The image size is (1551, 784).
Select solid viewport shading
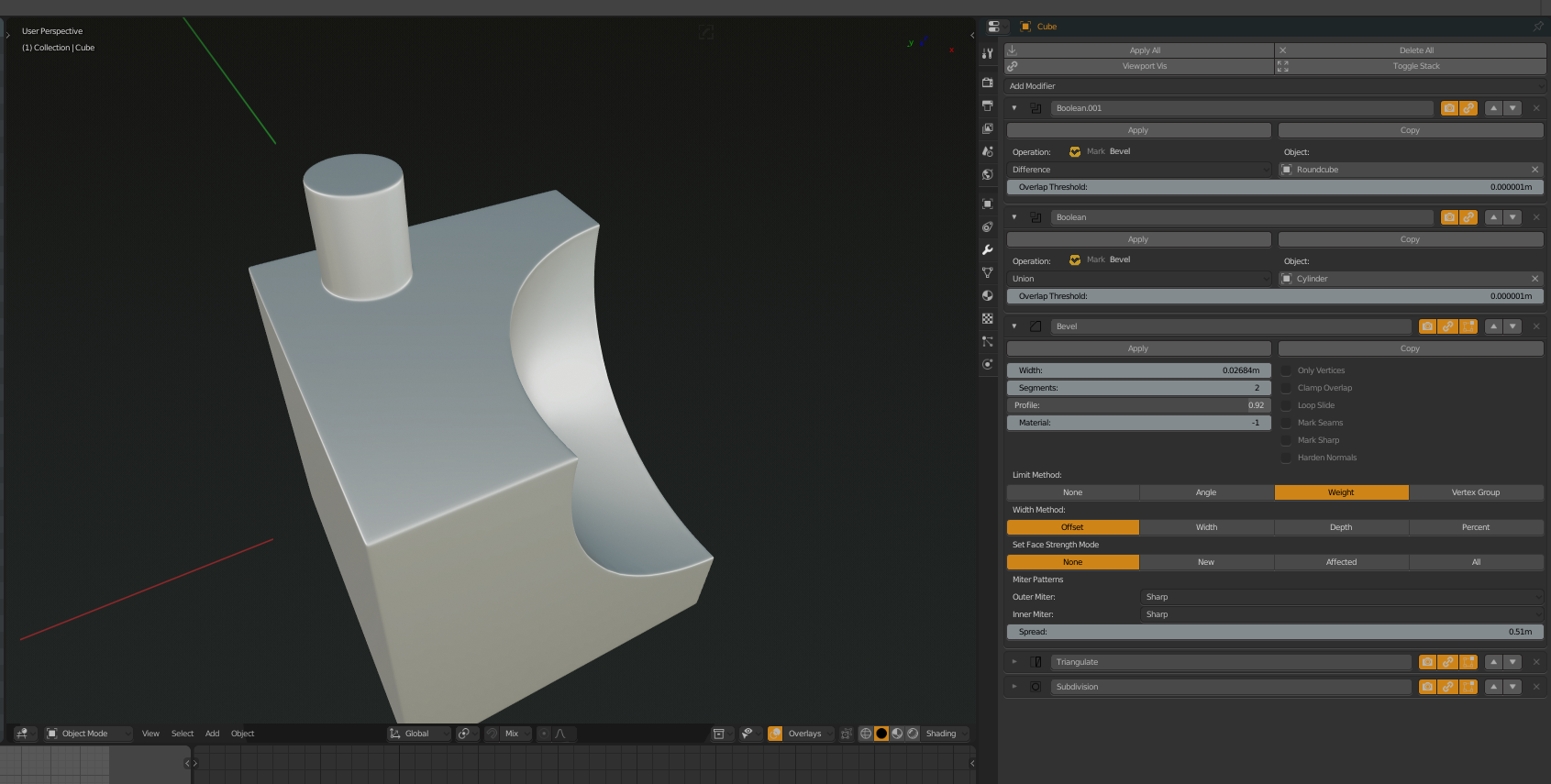[881, 734]
